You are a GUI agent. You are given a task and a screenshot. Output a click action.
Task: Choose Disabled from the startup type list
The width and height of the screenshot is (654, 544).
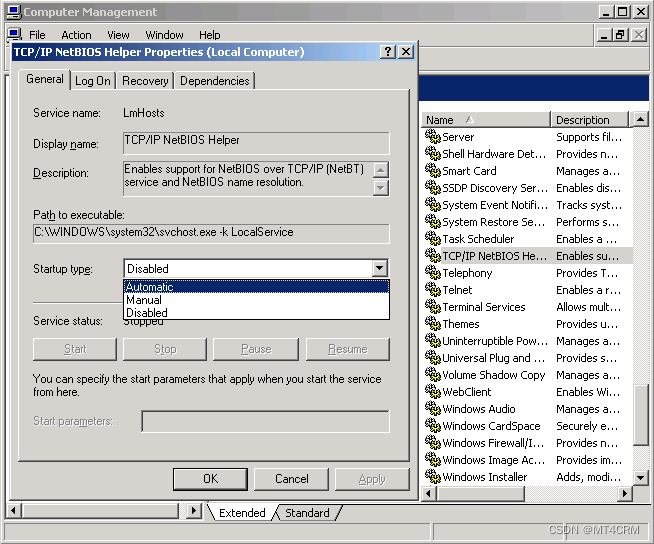pos(257,312)
